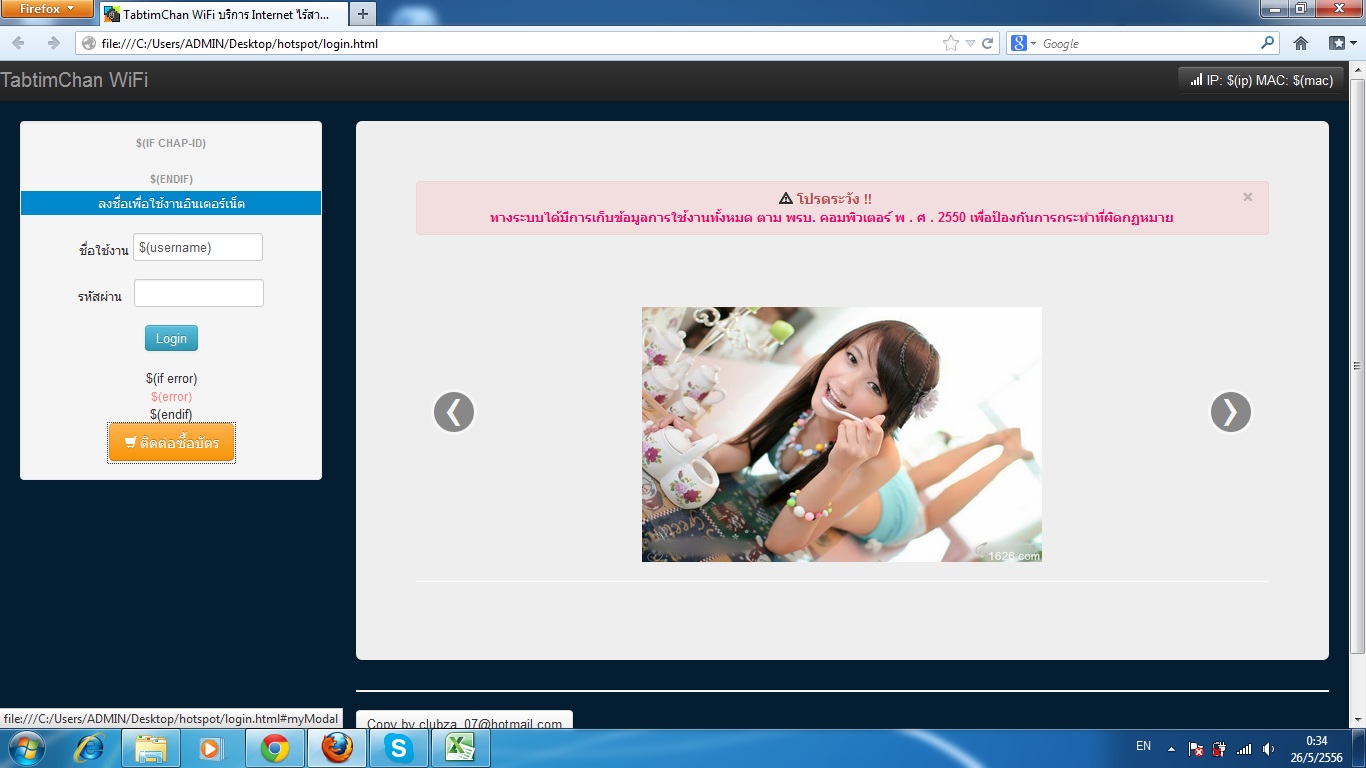Open the orange Firefox menu button
Viewport: 1366px width, 768px height.
[x=47, y=9]
